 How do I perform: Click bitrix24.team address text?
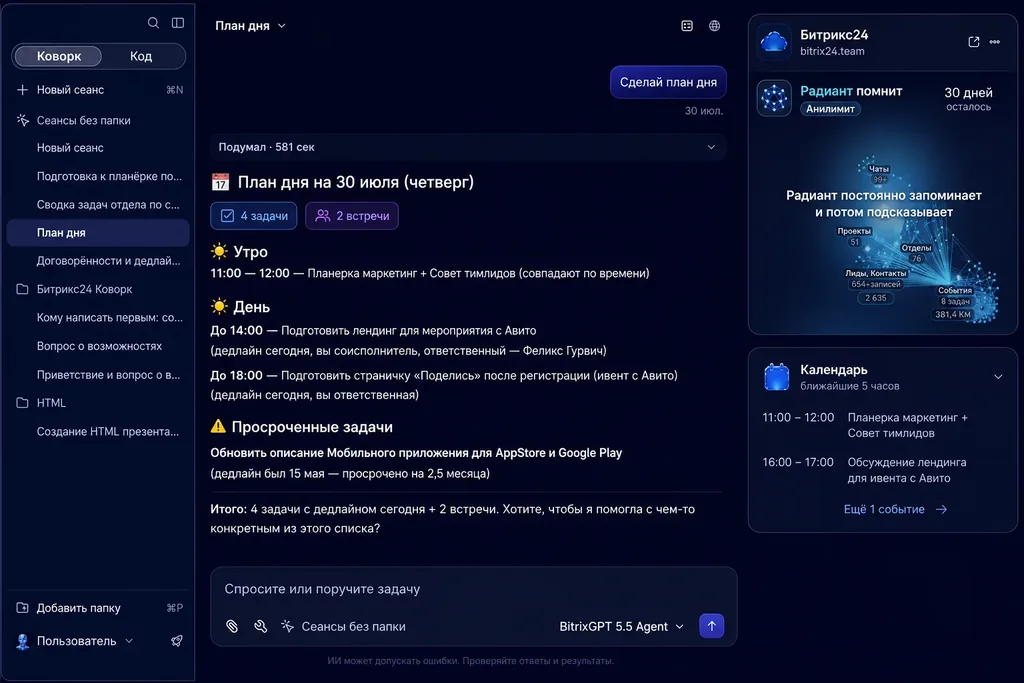832,51
